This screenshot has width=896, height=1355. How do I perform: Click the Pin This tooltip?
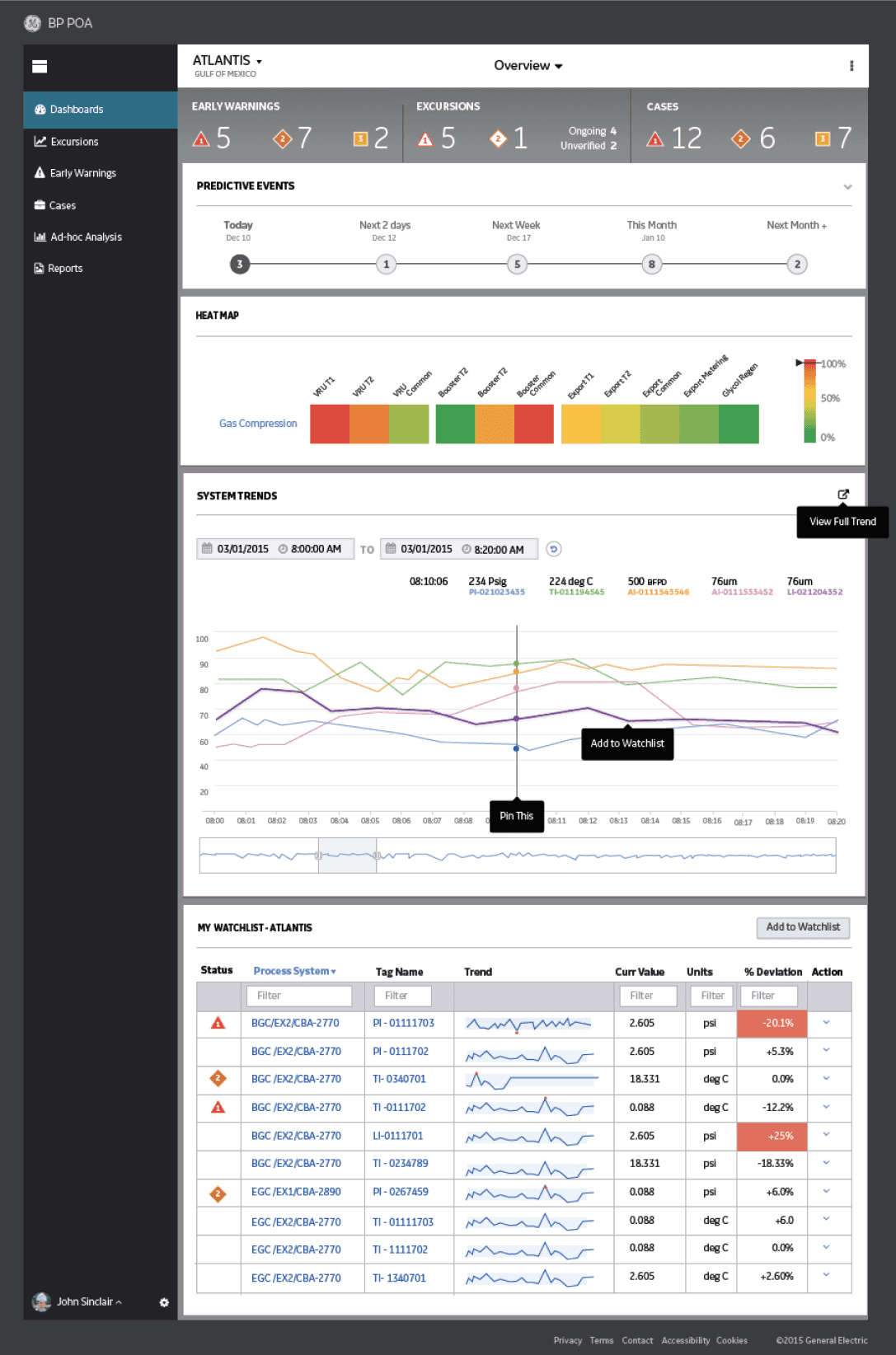[517, 816]
